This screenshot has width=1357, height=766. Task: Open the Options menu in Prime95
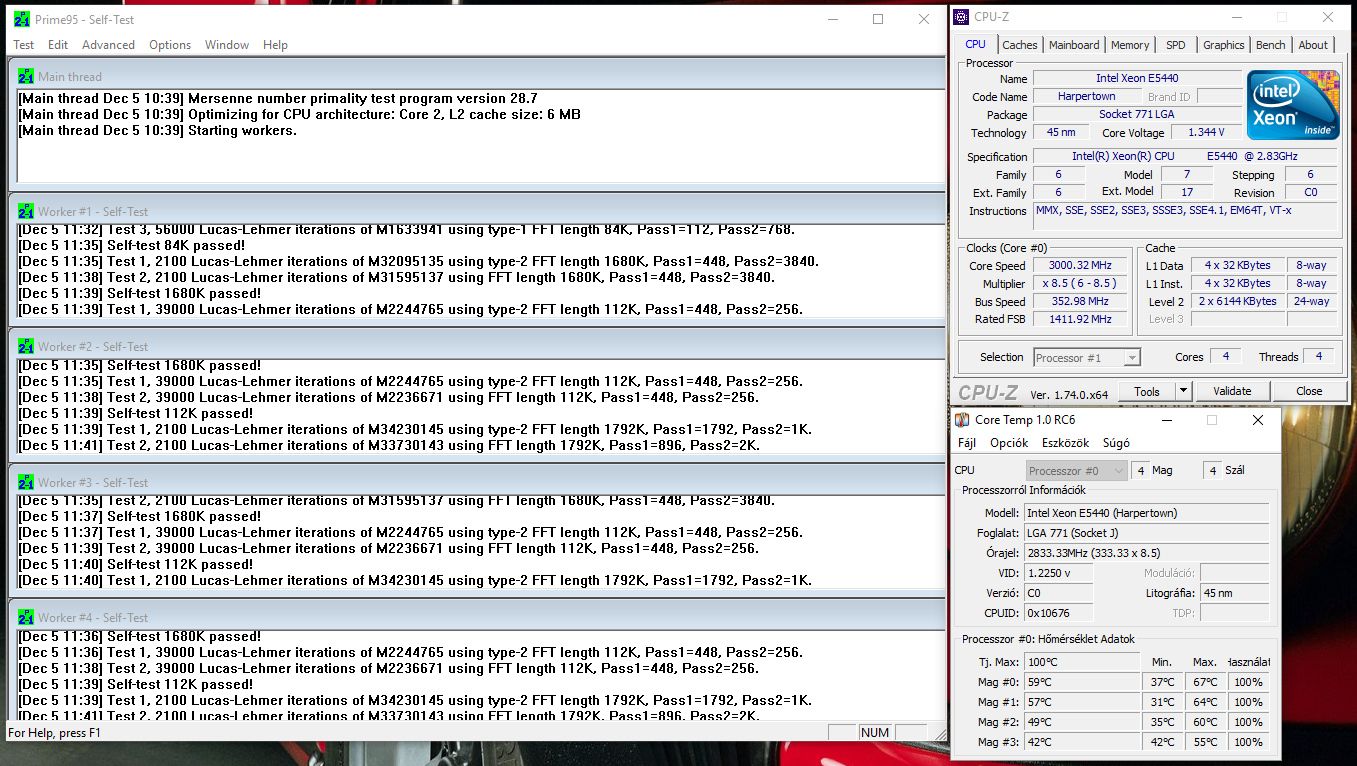pyautogui.click(x=170, y=45)
